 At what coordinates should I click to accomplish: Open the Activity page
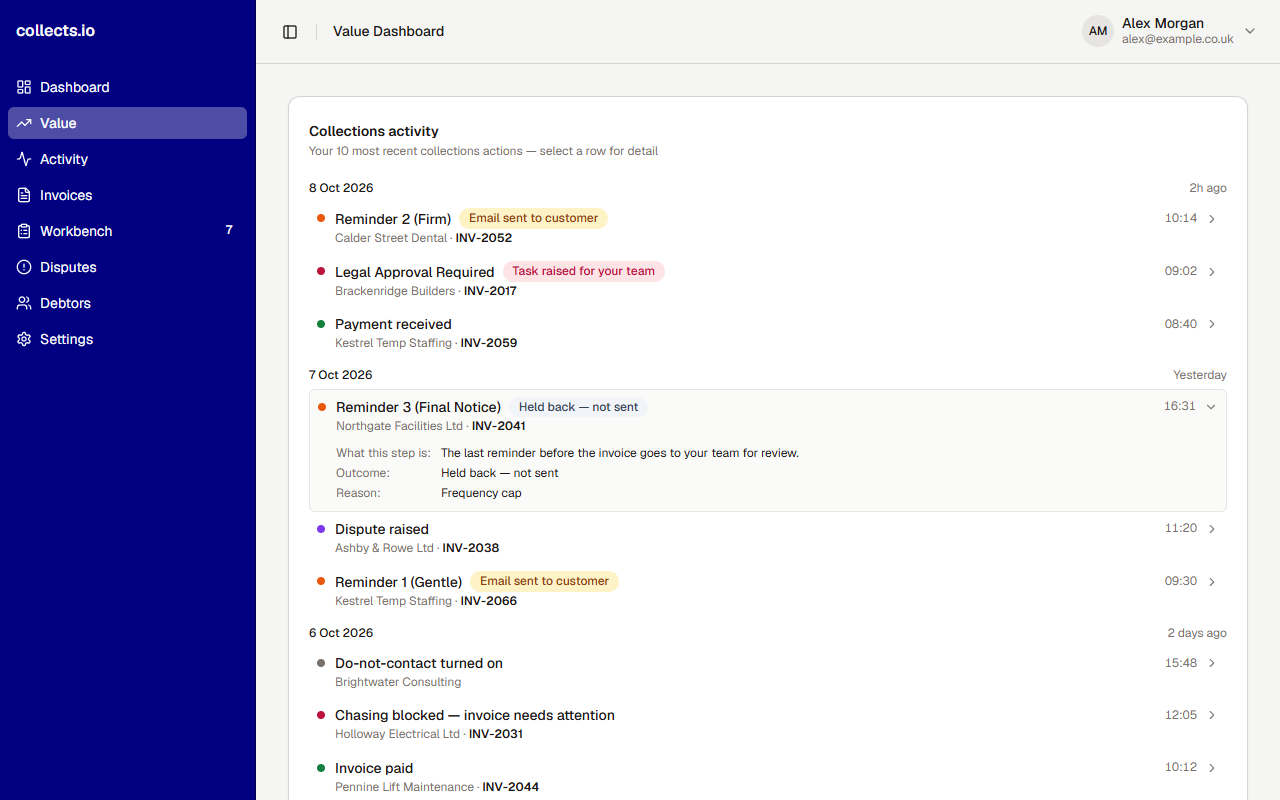pyautogui.click(x=127, y=159)
